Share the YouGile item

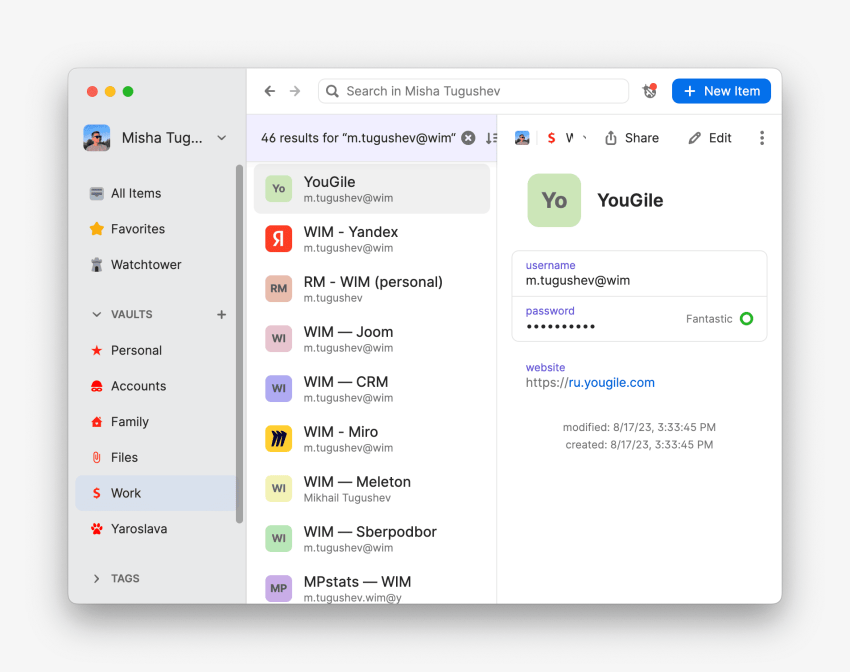point(632,138)
